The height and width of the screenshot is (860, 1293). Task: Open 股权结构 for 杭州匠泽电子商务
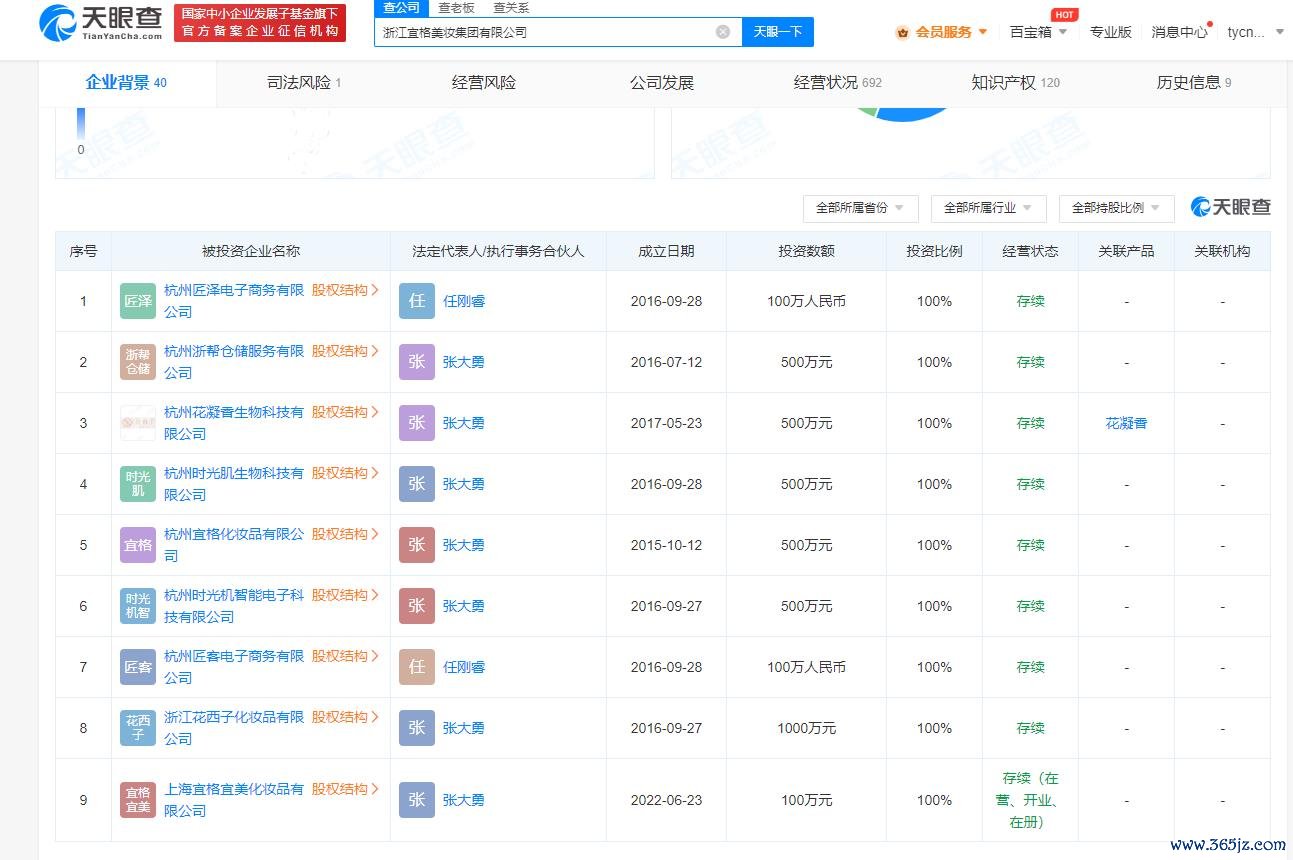tap(345, 290)
